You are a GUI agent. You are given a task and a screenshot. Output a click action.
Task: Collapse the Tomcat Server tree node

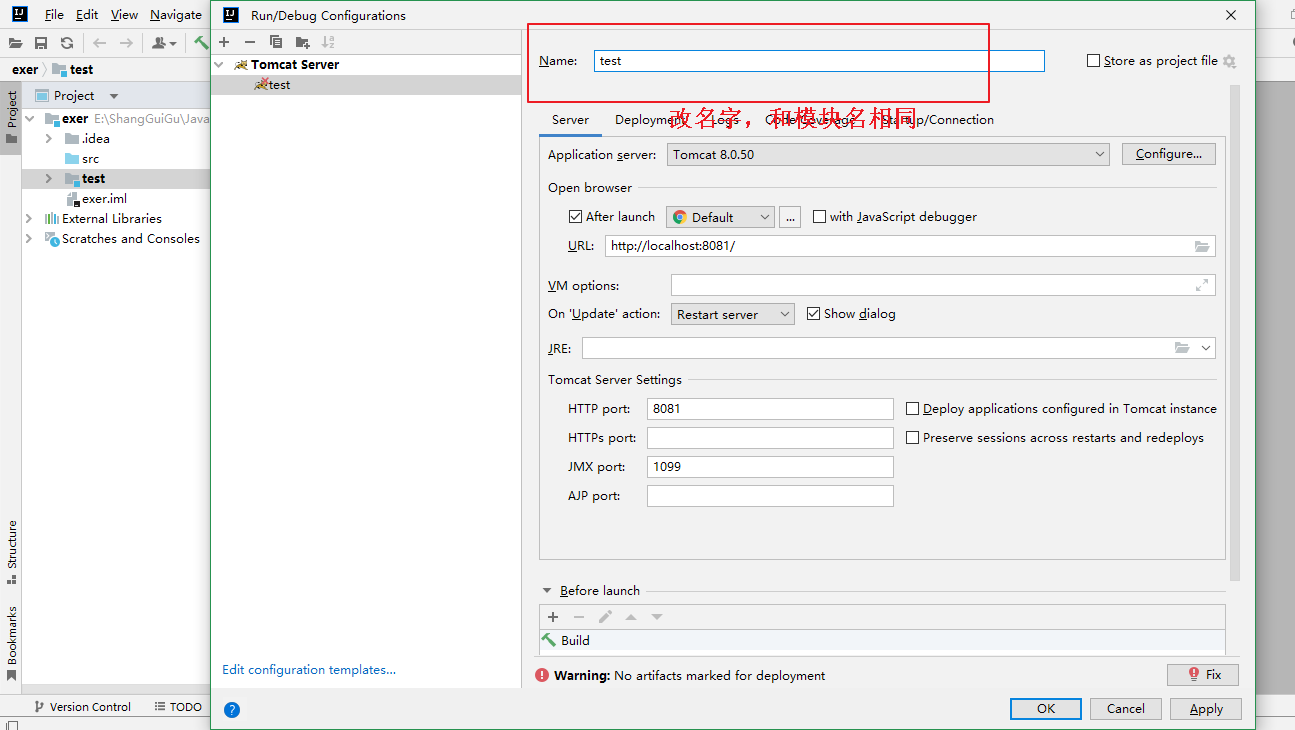pos(220,64)
